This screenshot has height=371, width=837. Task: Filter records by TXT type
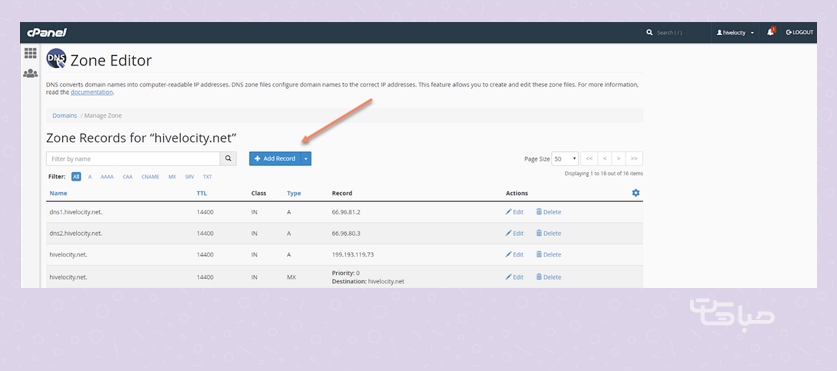tap(207, 177)
